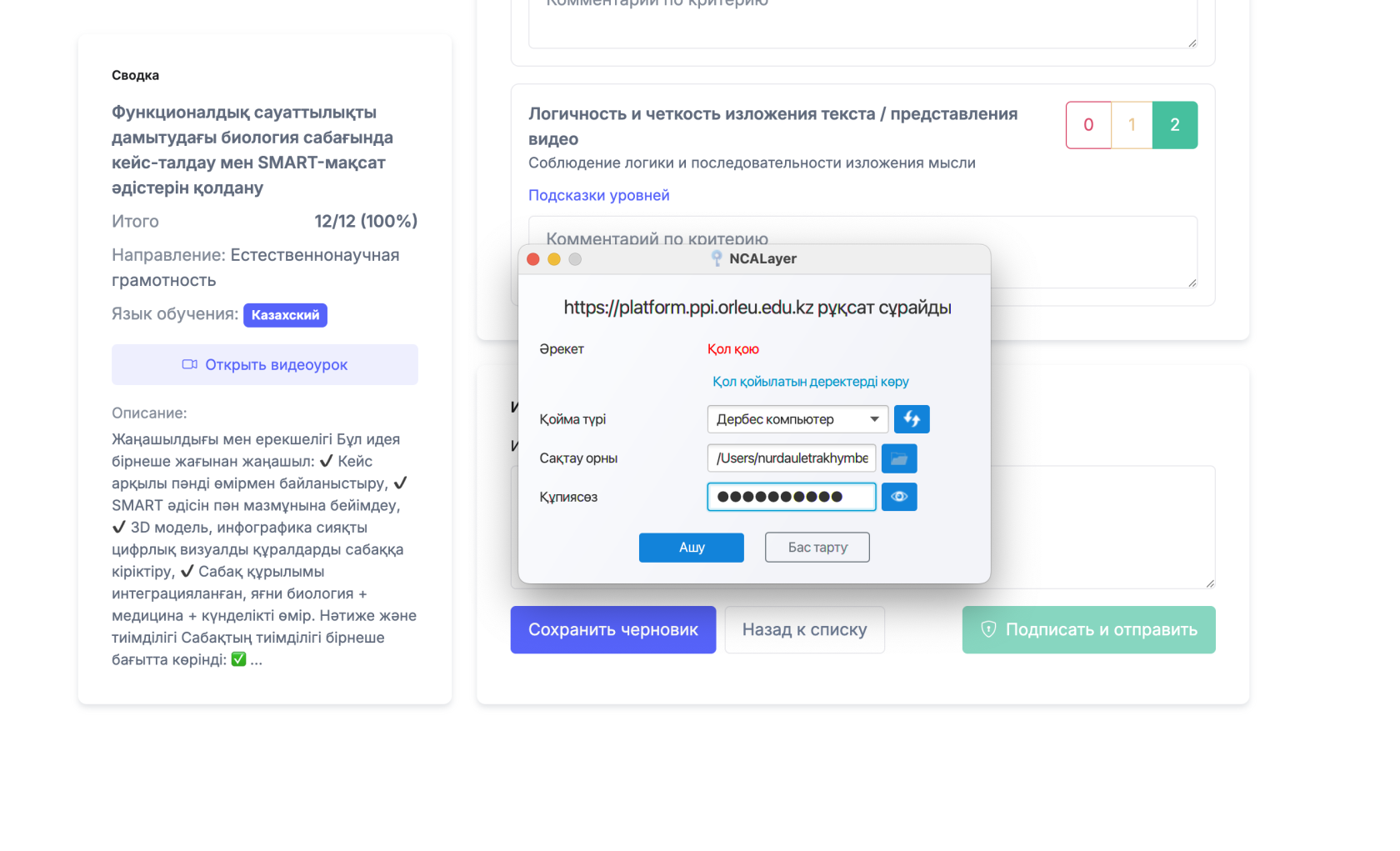Select score 2 for the criterion
This screenshot has height=851, width=1400.
[1175, 125]
